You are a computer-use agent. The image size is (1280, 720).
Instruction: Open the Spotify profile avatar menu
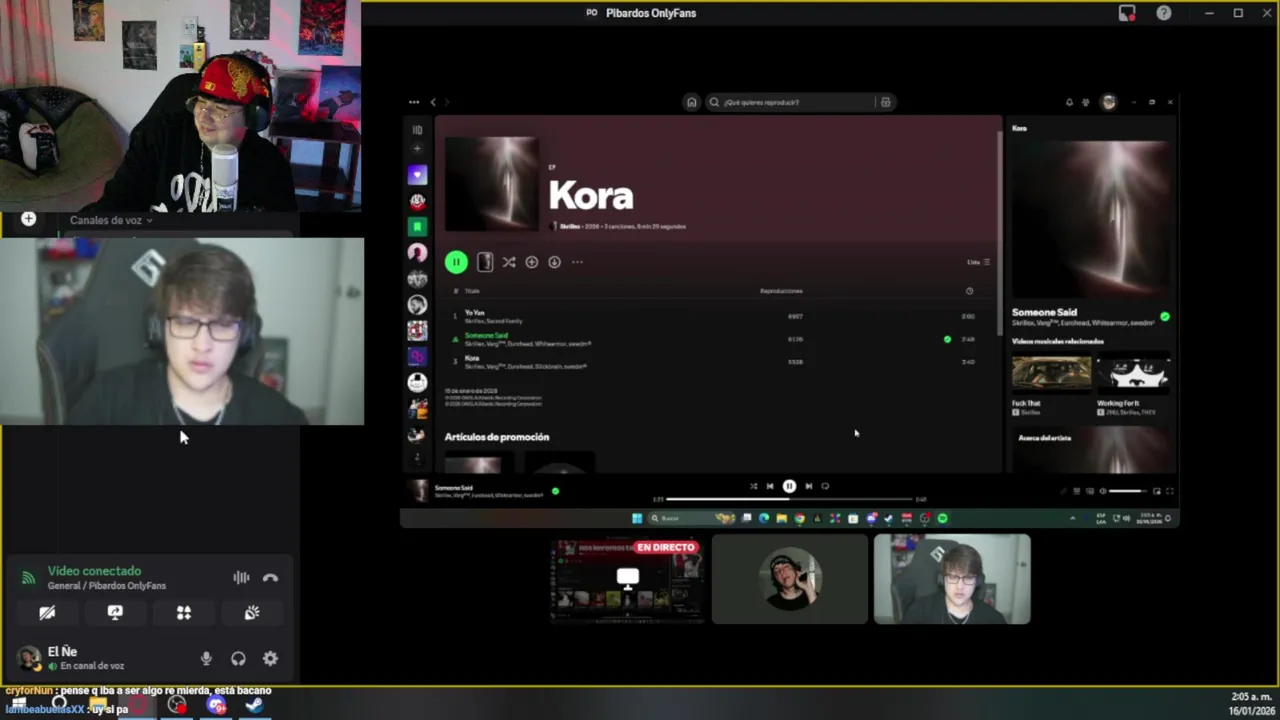pos(1108,102)
